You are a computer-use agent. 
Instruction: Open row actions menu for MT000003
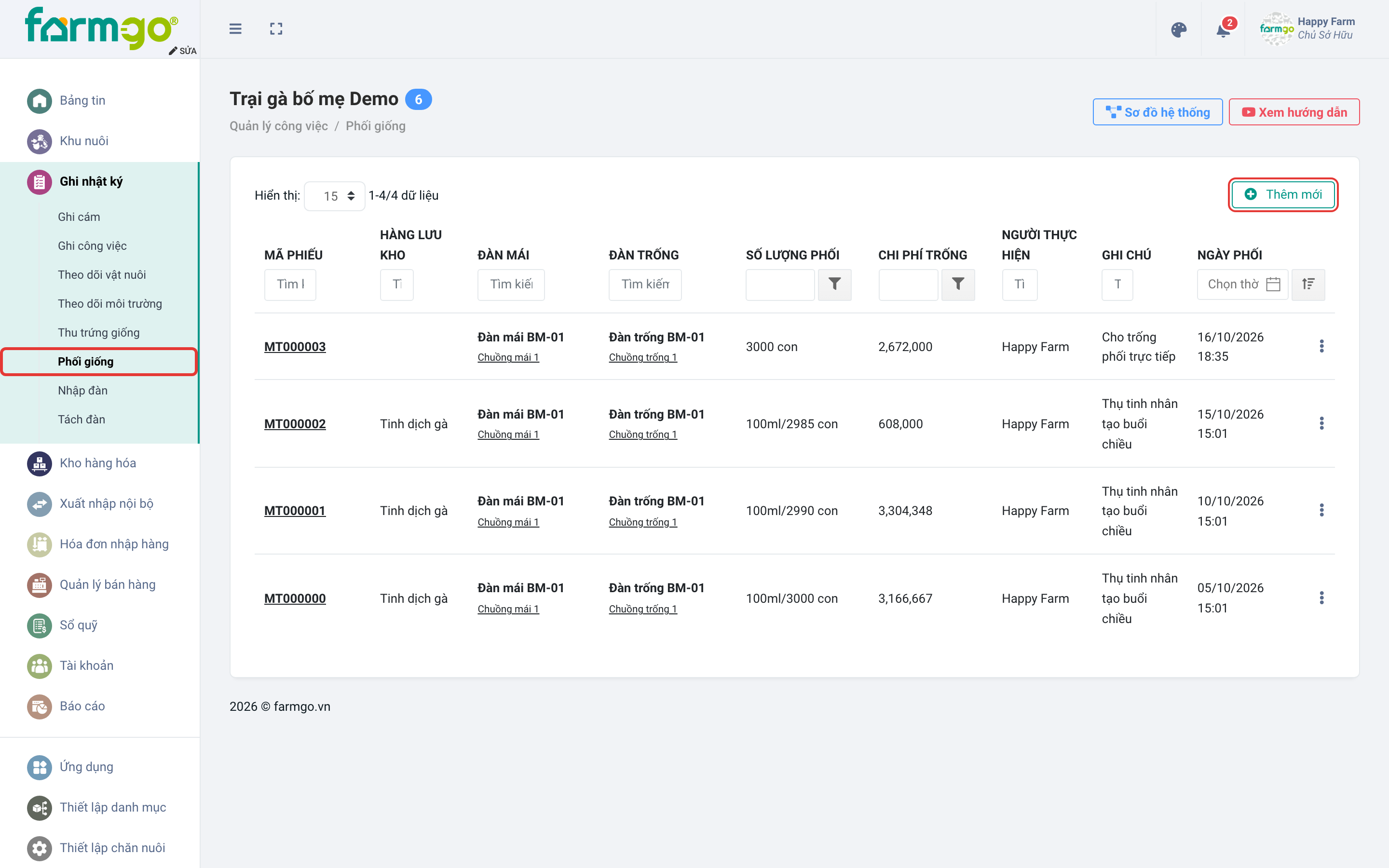(1321, 346)
